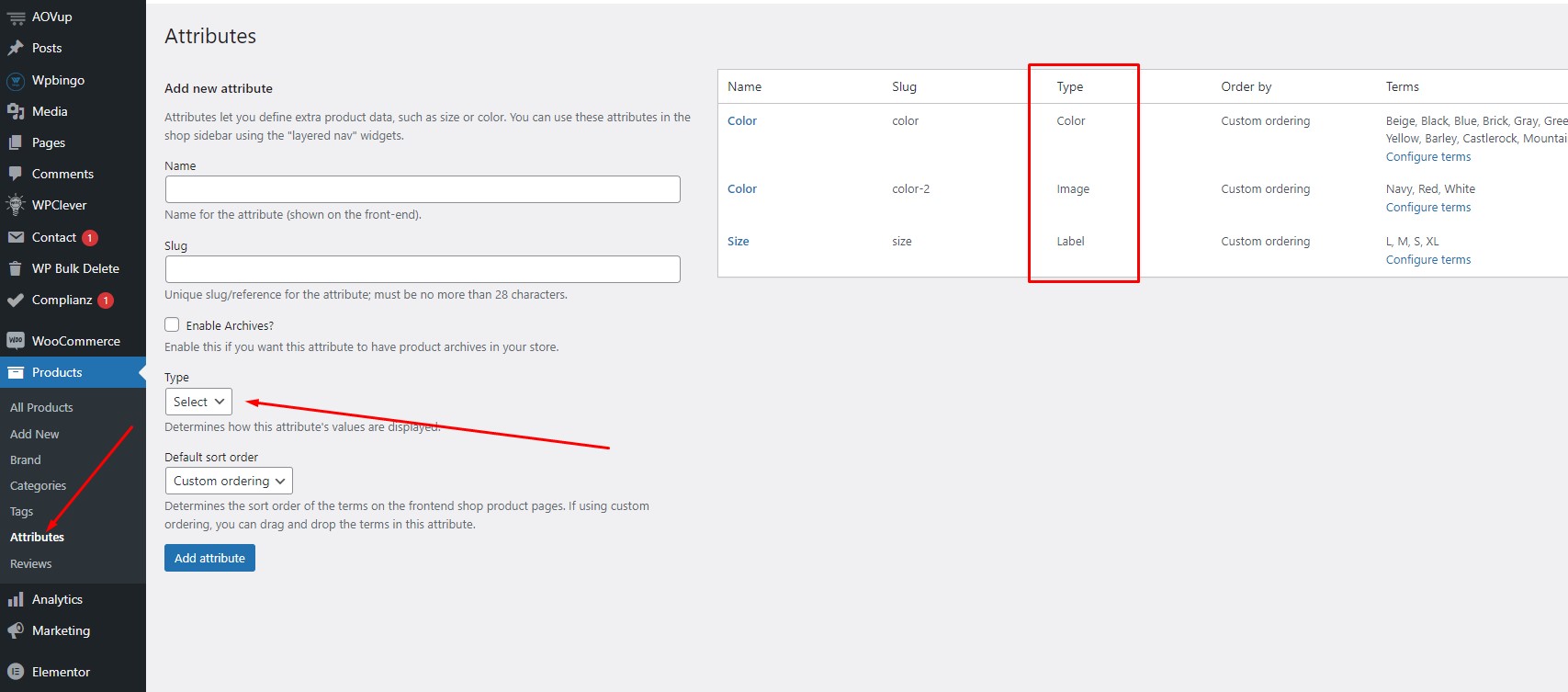Open the Type select dropdown

coord(198,402)
